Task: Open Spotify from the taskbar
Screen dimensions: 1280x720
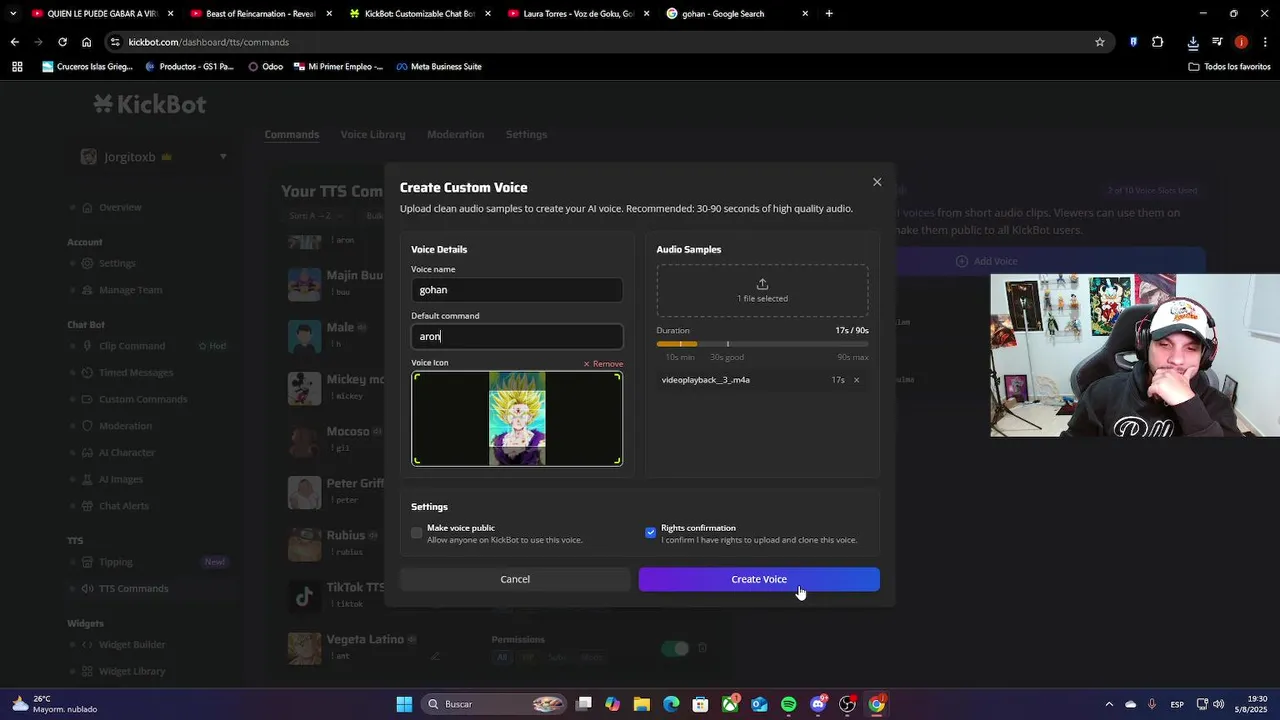Action: point(788,704)
